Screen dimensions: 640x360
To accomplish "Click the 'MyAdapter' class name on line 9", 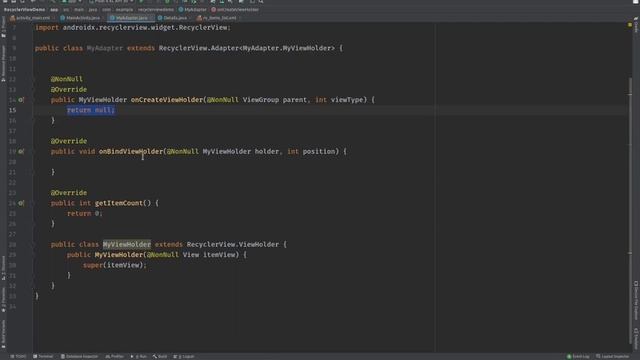I will coord(105,48).
